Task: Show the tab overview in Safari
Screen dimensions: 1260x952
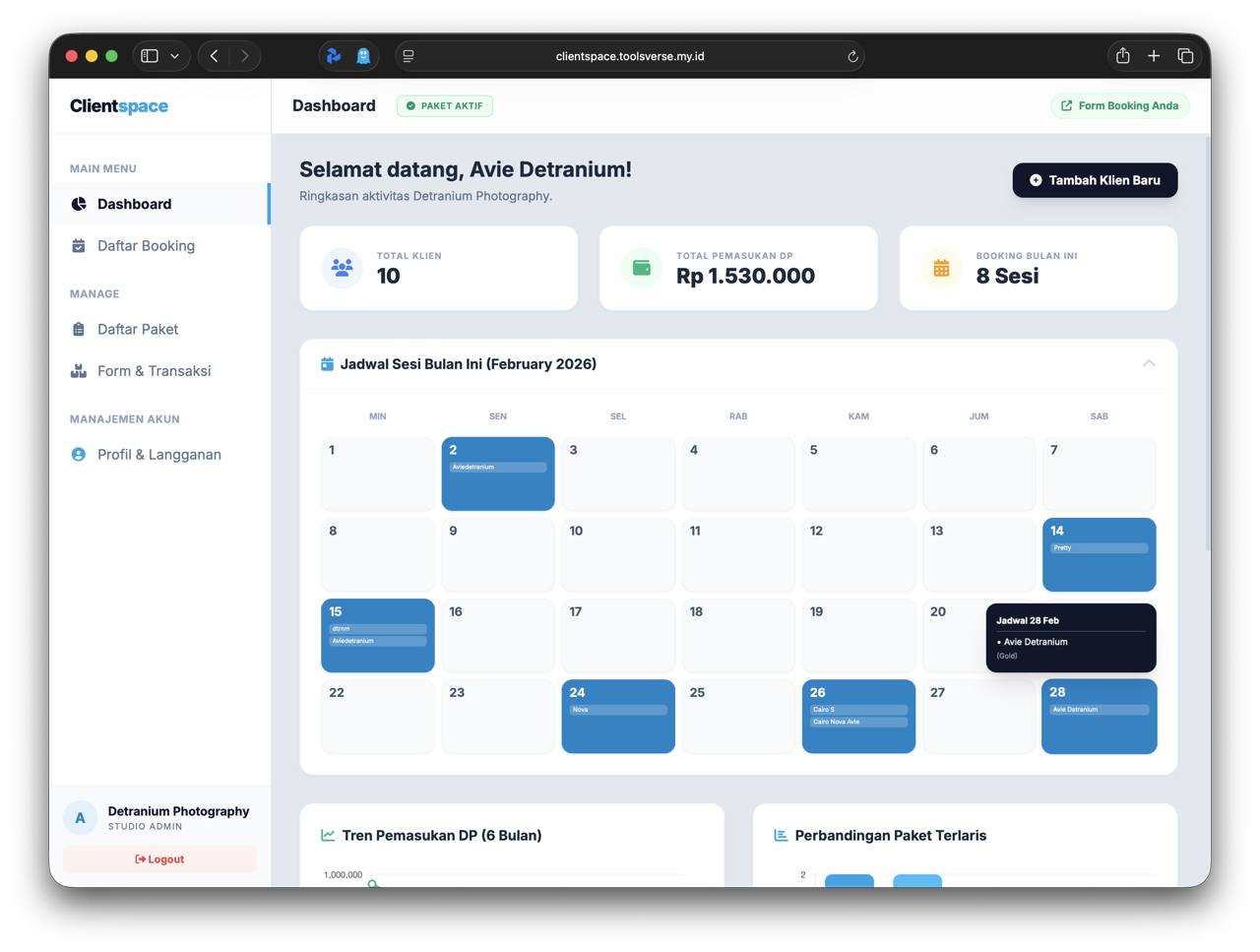Action: point(1185,56)
